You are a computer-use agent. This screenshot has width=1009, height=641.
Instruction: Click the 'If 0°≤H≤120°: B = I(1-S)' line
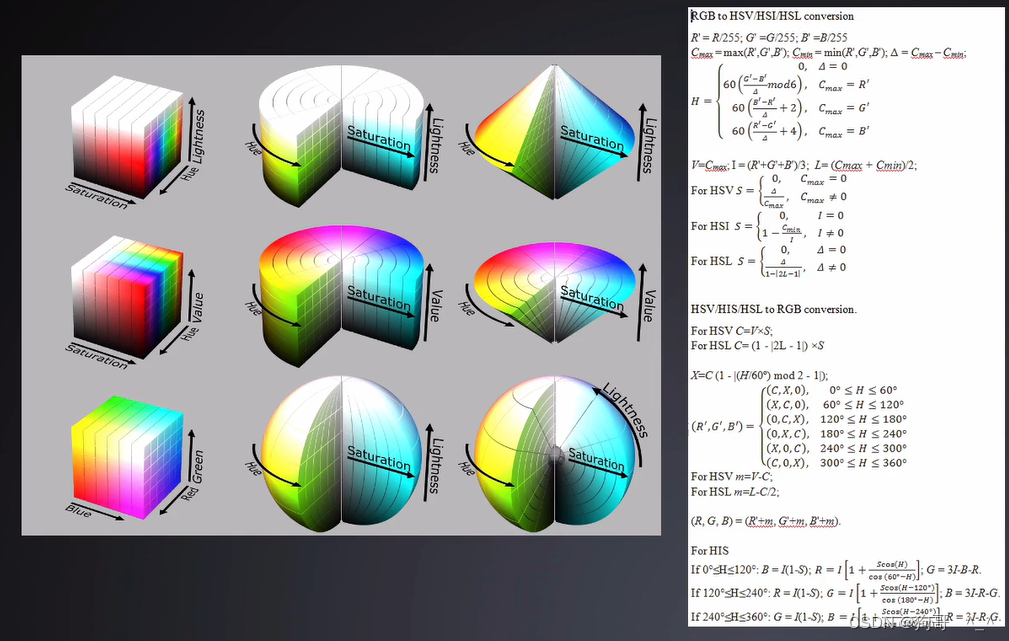(836, 570)
